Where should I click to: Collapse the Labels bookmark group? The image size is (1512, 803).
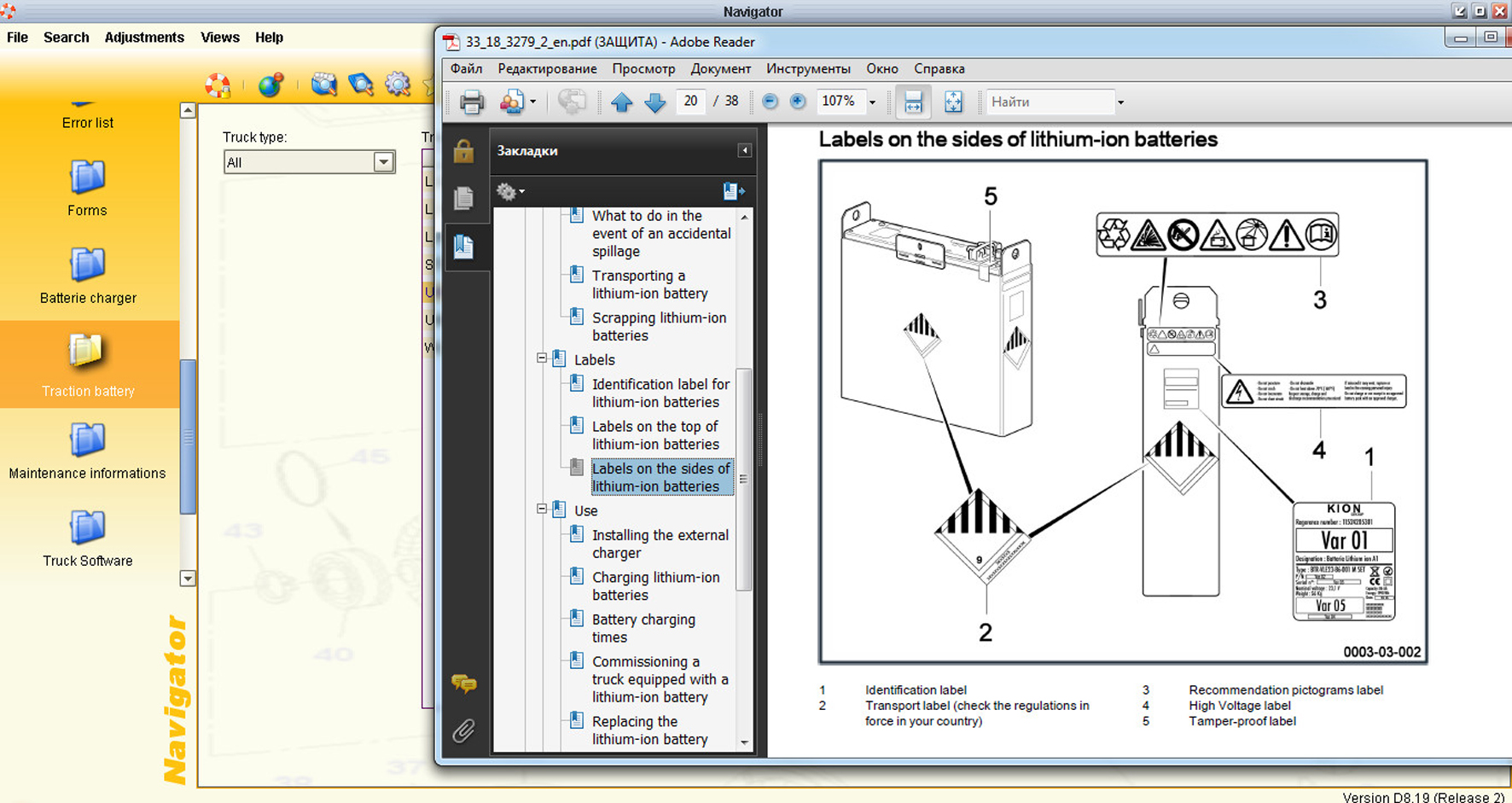(x=542, y=358)
